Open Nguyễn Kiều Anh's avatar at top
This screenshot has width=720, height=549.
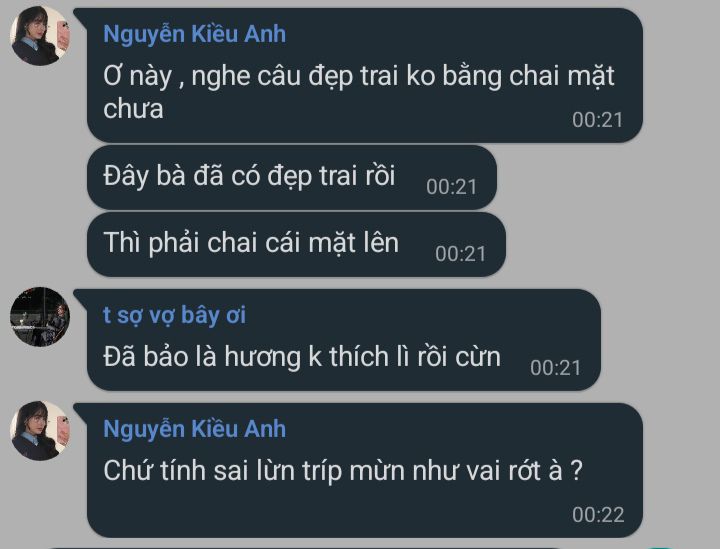click(40, 36)
